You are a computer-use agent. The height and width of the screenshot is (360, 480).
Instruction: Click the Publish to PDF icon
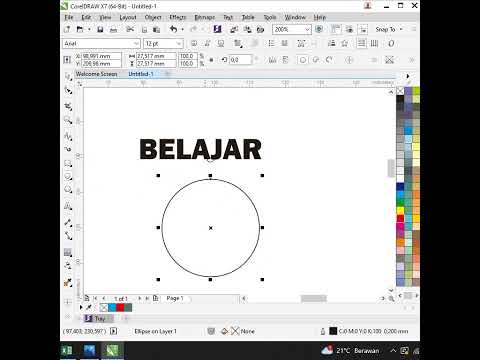(260, 29)
